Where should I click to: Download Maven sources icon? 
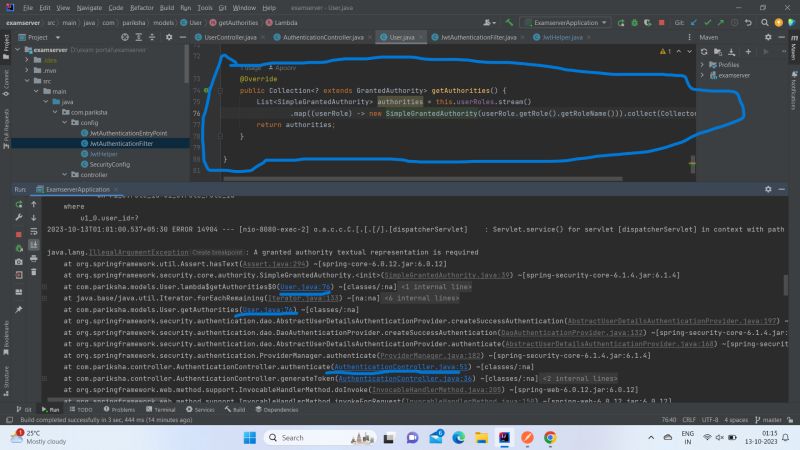pyautogui.click(x=732, y=52)
